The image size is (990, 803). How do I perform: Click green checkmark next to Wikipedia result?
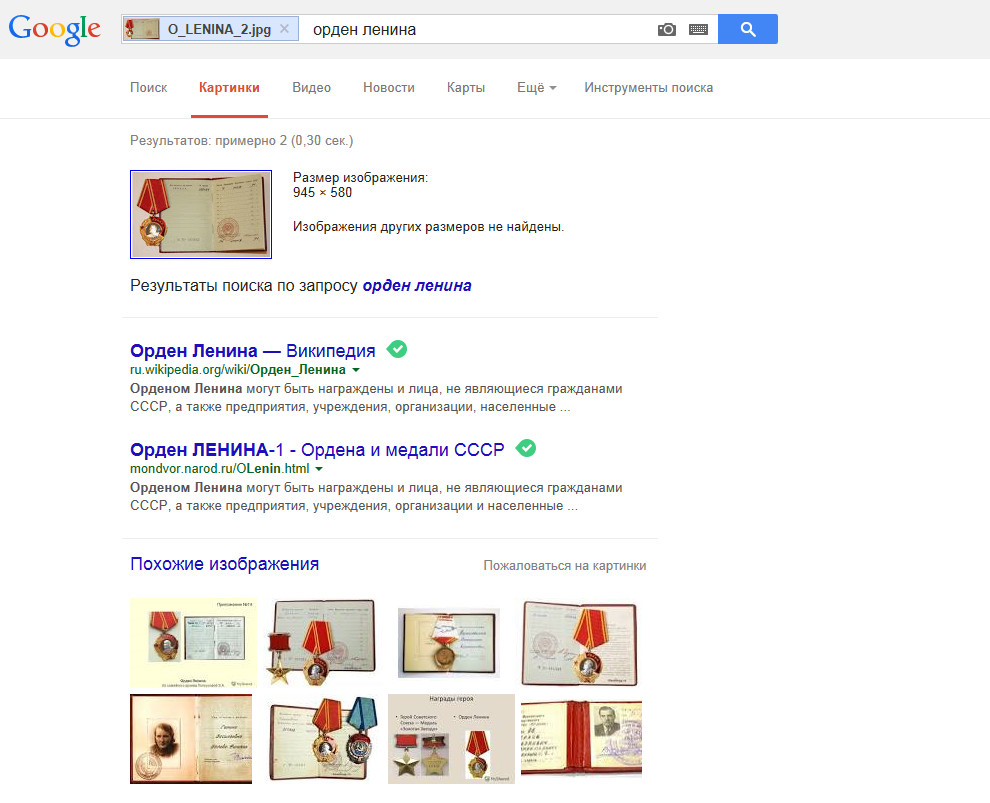(397, 348)
